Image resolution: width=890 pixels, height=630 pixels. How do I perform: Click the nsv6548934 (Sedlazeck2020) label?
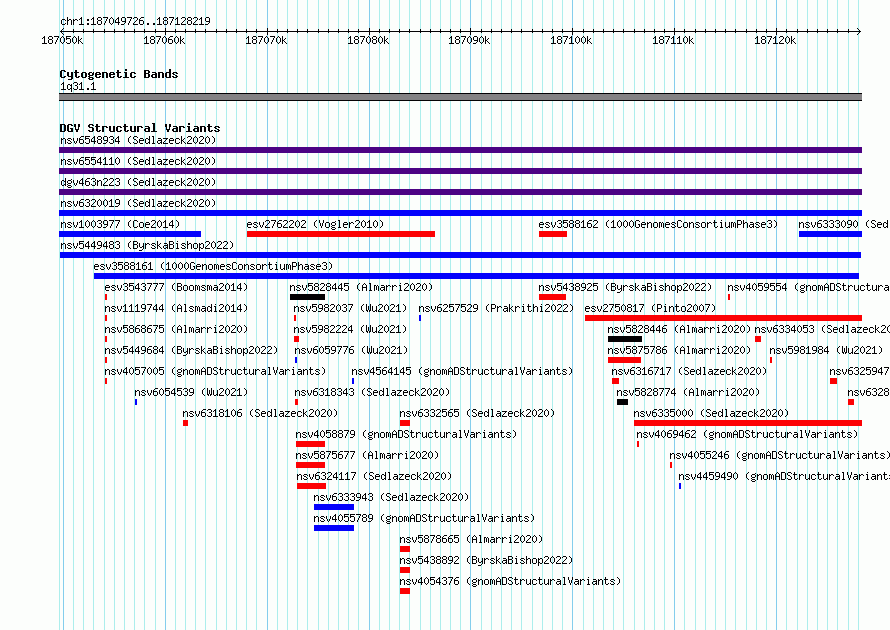pyautogui.click(x=138, y=140)
